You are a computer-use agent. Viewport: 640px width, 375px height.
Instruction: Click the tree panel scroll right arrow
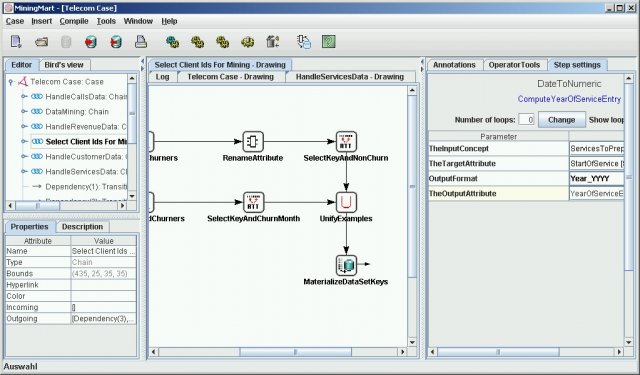point(122,206)
